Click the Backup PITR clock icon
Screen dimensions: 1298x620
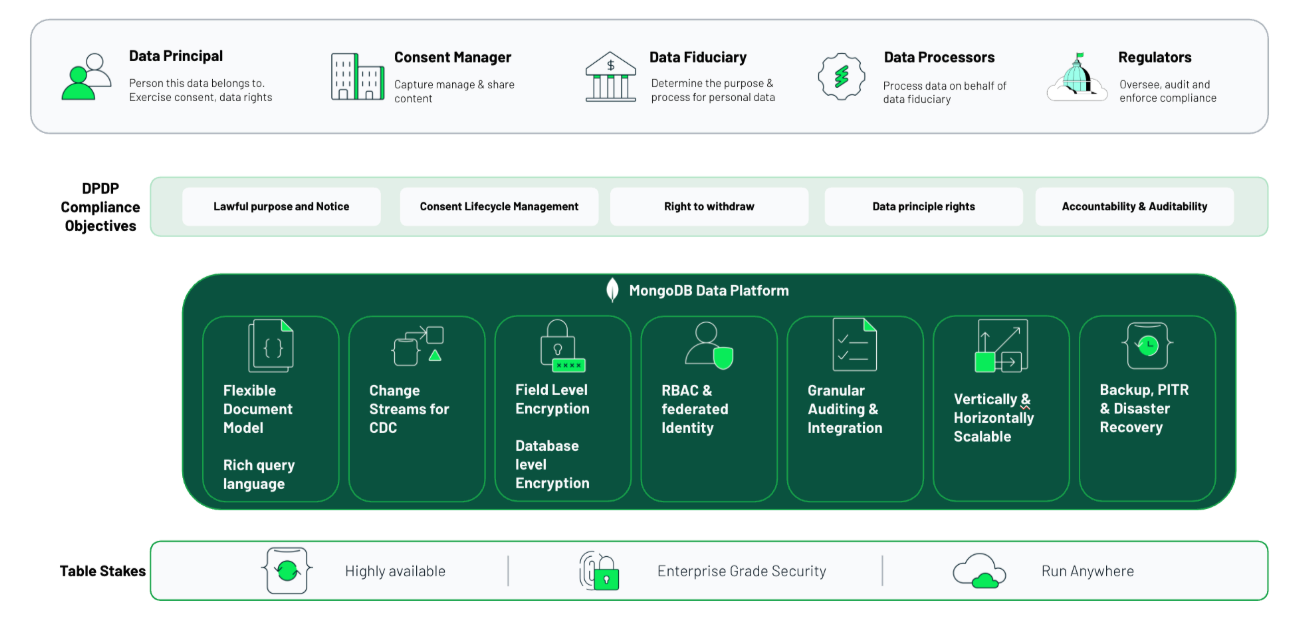pos(1147,346)
